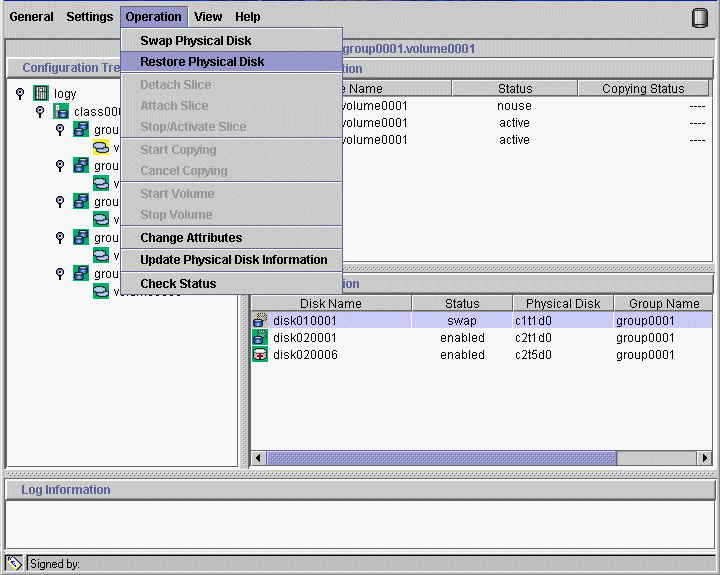Image resolution: width=720 pixels, height=575 pixels.
Task: Select the yellow highlighted volume icon
Action: (x=101, y=147)
